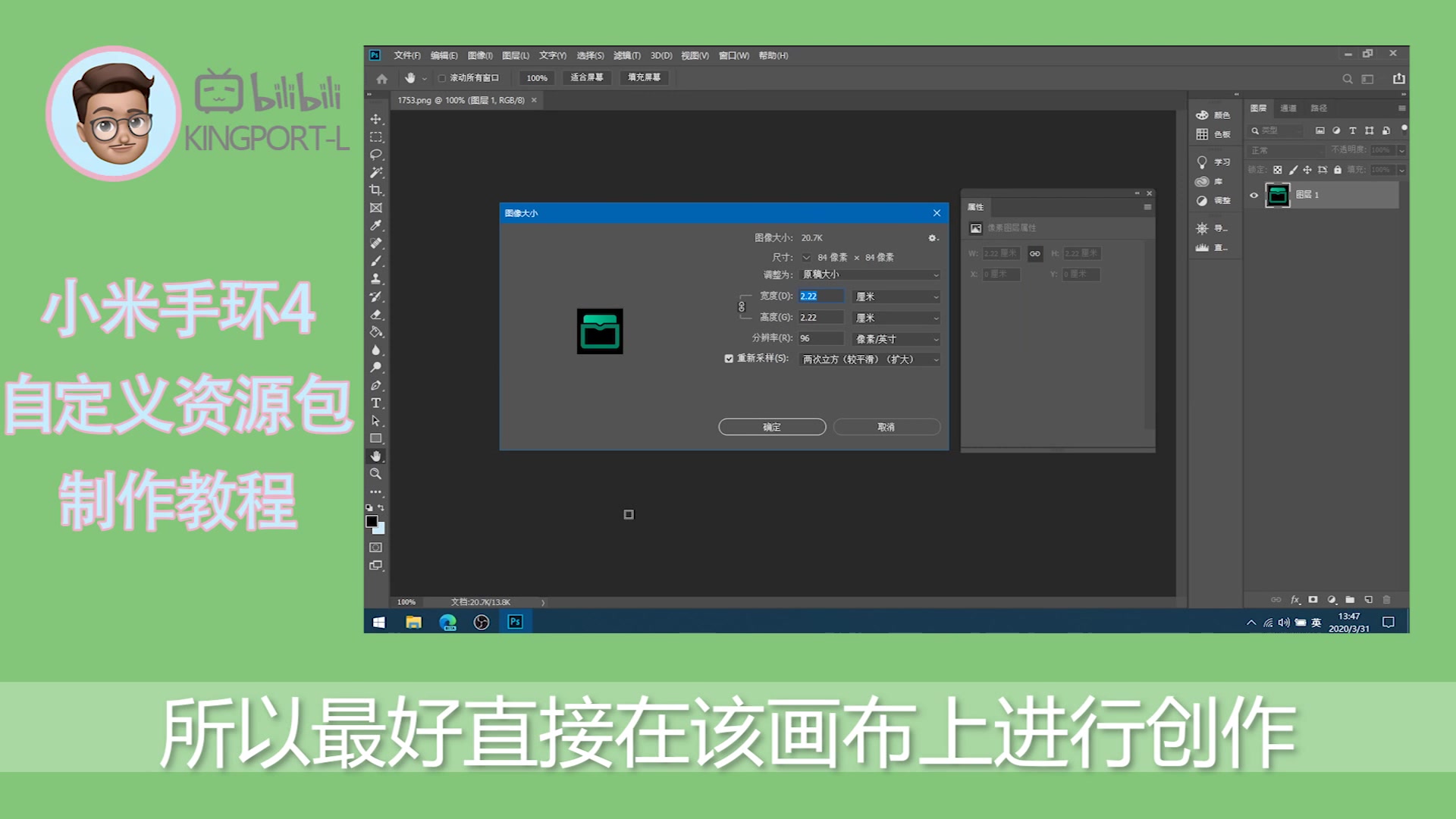Viewport: 1456px width, 819px height.
Task: Open the layer blend mode dropdown
Action: tap(1285, 150)
